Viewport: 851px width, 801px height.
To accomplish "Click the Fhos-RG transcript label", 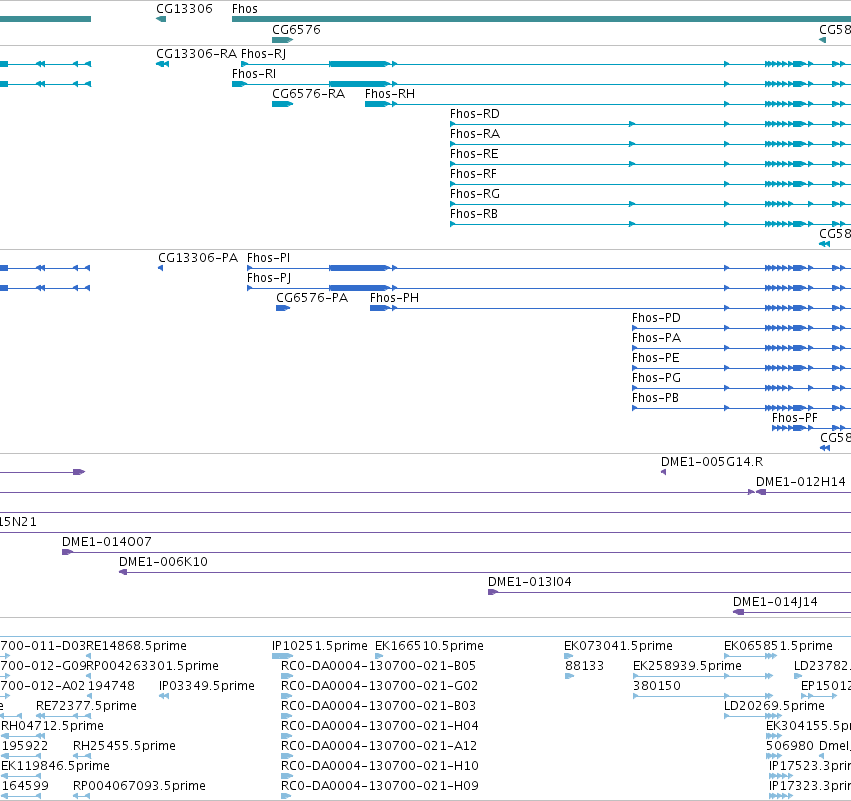I will pos(475,194).
